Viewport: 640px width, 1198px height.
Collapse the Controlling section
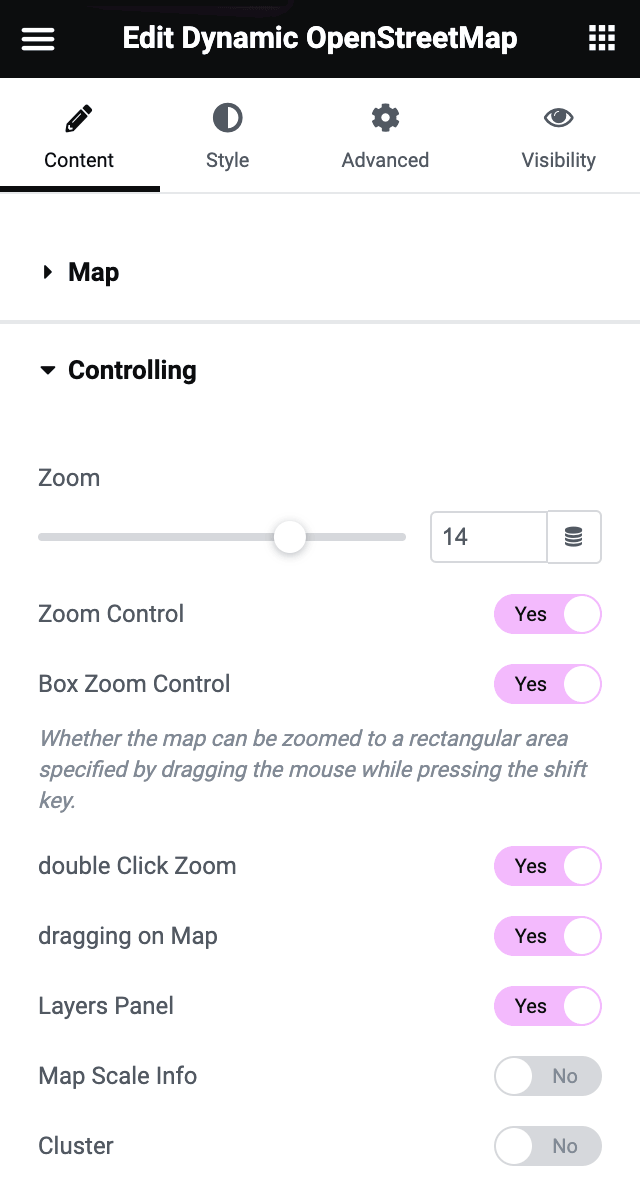click(131, 370)
